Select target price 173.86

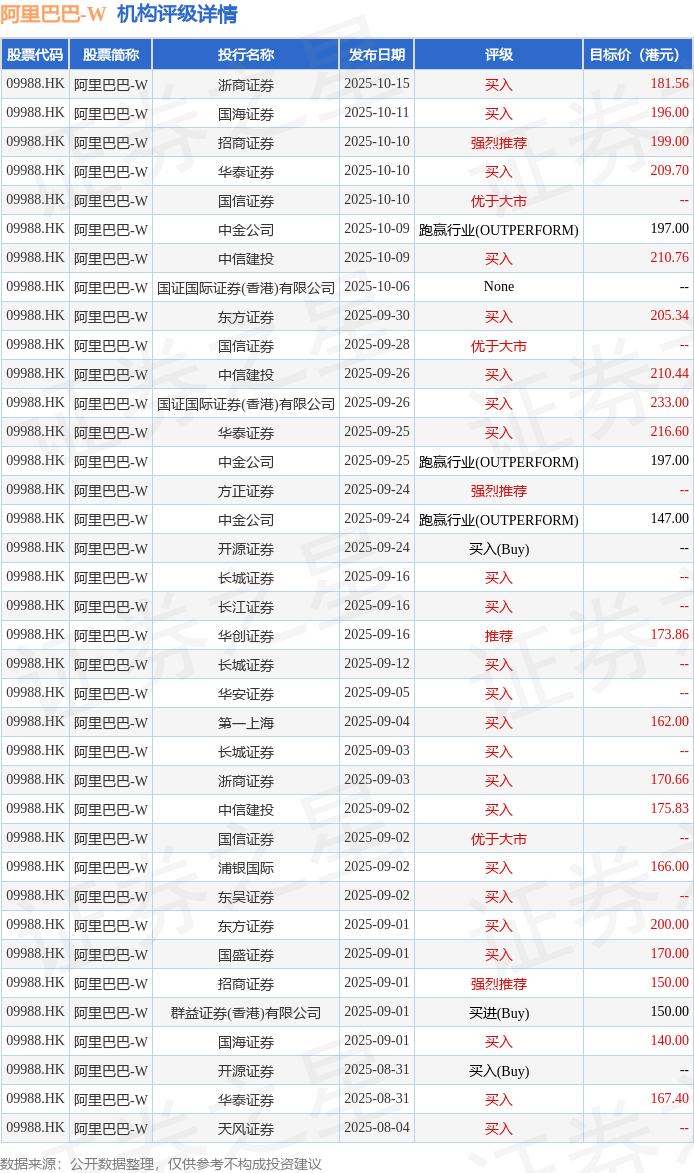pyautogui.click(x=669, y=634)
